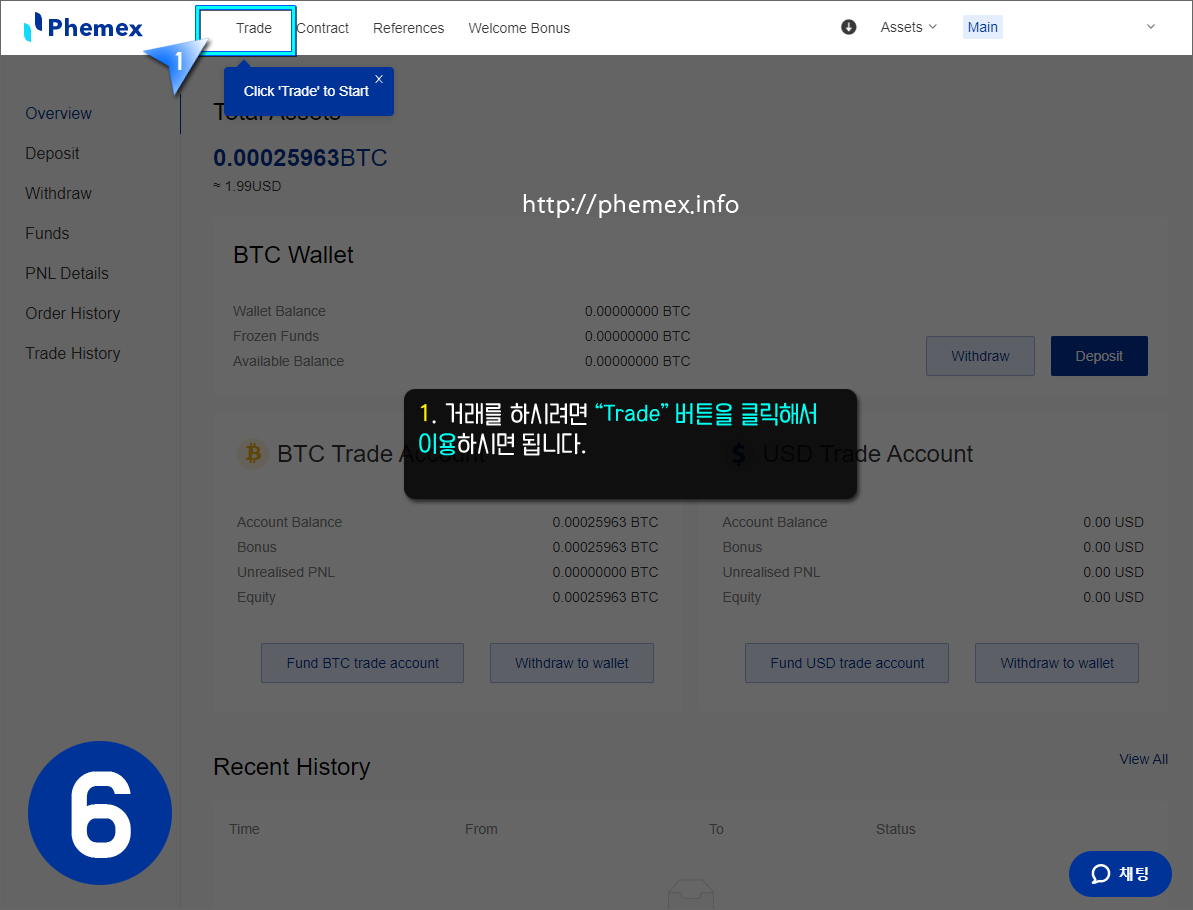Expand the Assets dropdown
This screenshot has height=910, width=1193.
(908, 27)
